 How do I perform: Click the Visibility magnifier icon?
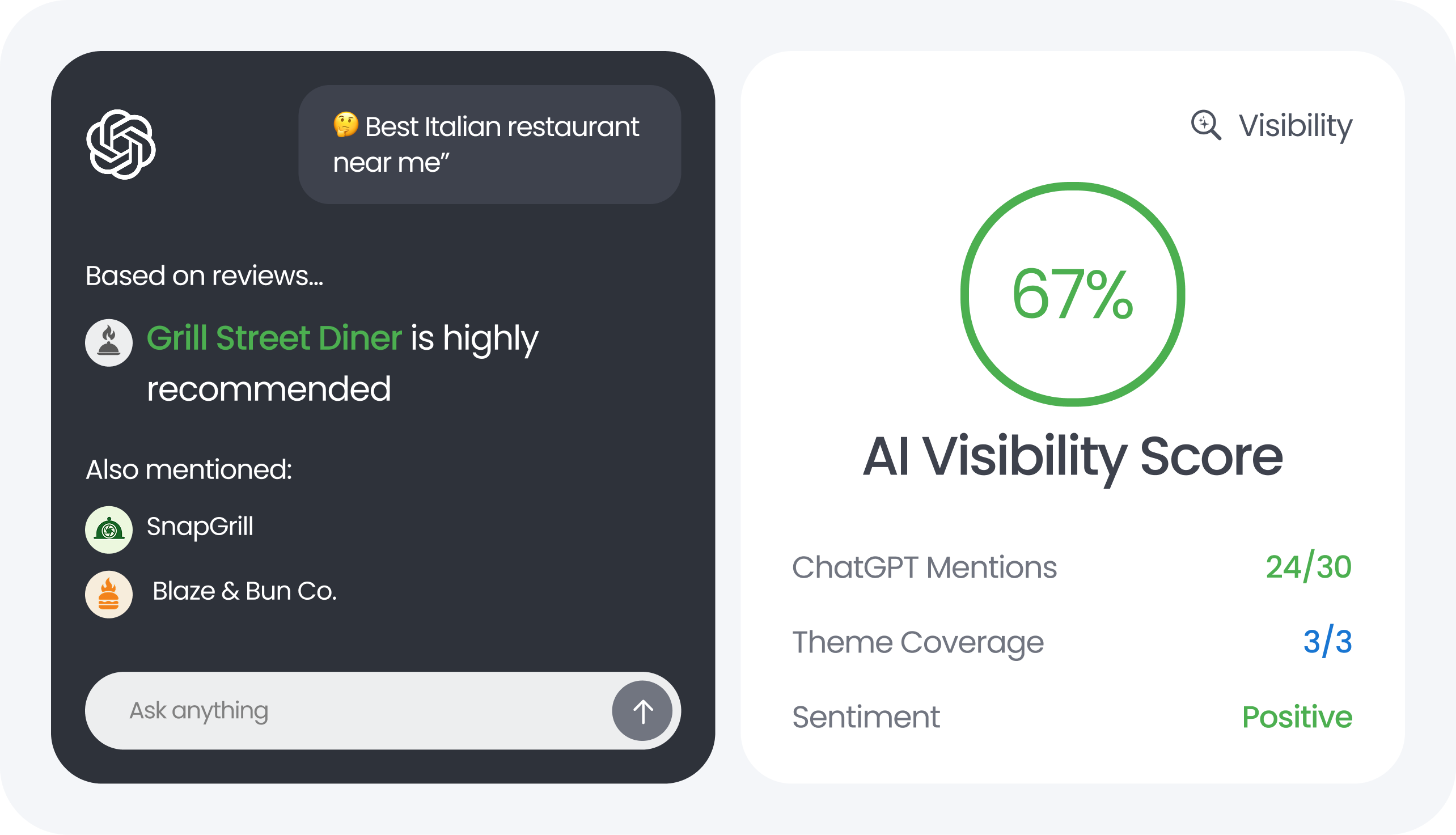(x=1205, y=125)
